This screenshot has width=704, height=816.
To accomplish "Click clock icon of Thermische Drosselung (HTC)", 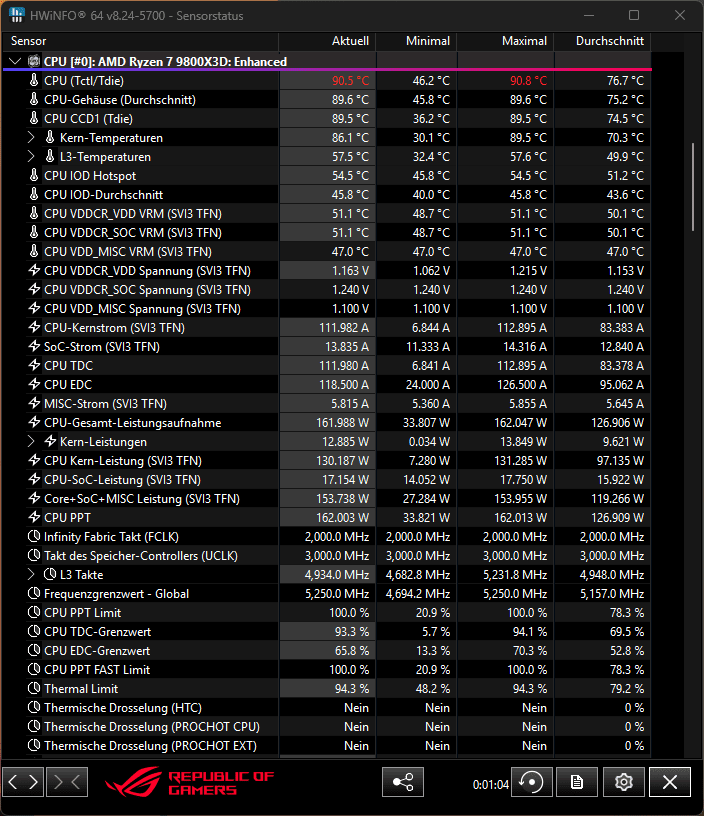I will point(34,707).
